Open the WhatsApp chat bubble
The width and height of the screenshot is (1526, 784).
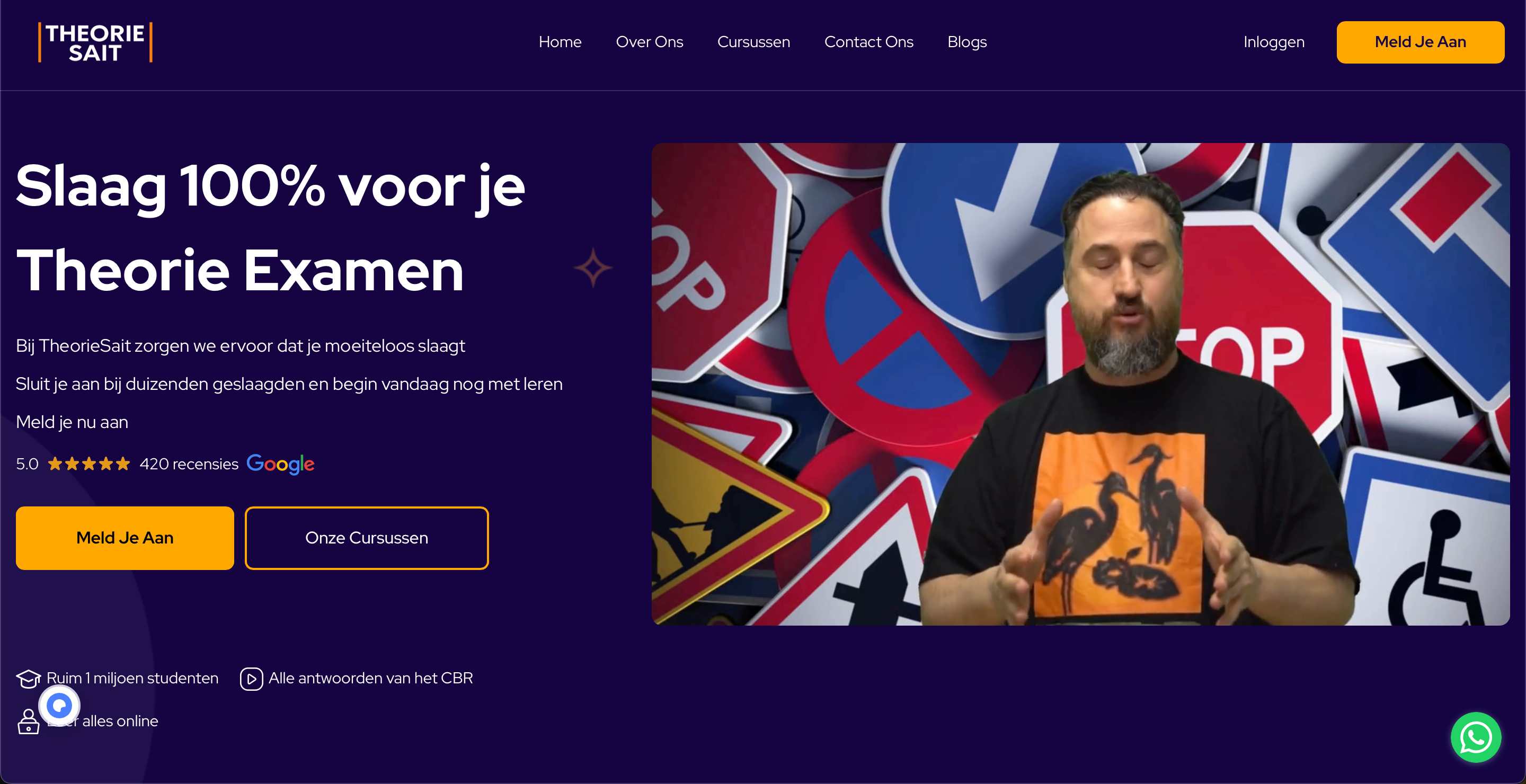[x=1476, y=737]
